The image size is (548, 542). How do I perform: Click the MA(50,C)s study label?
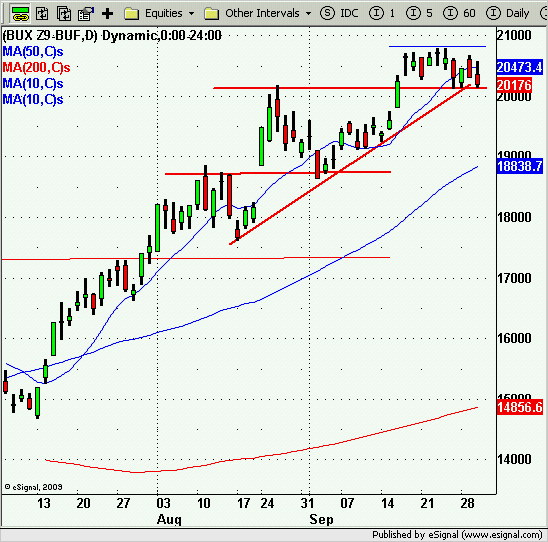click(33, 52)
